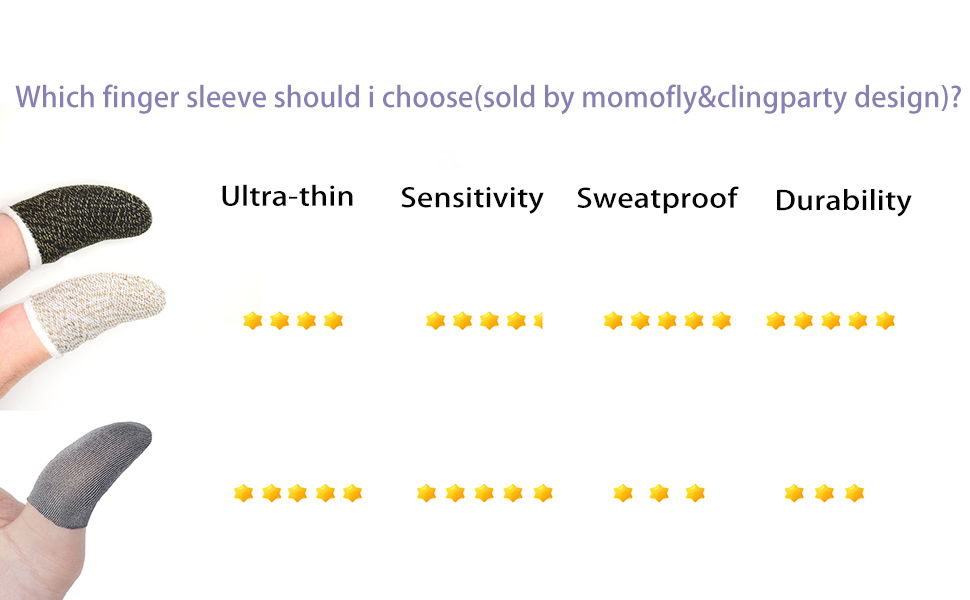970x600 pixels.
Task: Click the Durability column heading
Action: click(x=843, y=200)
